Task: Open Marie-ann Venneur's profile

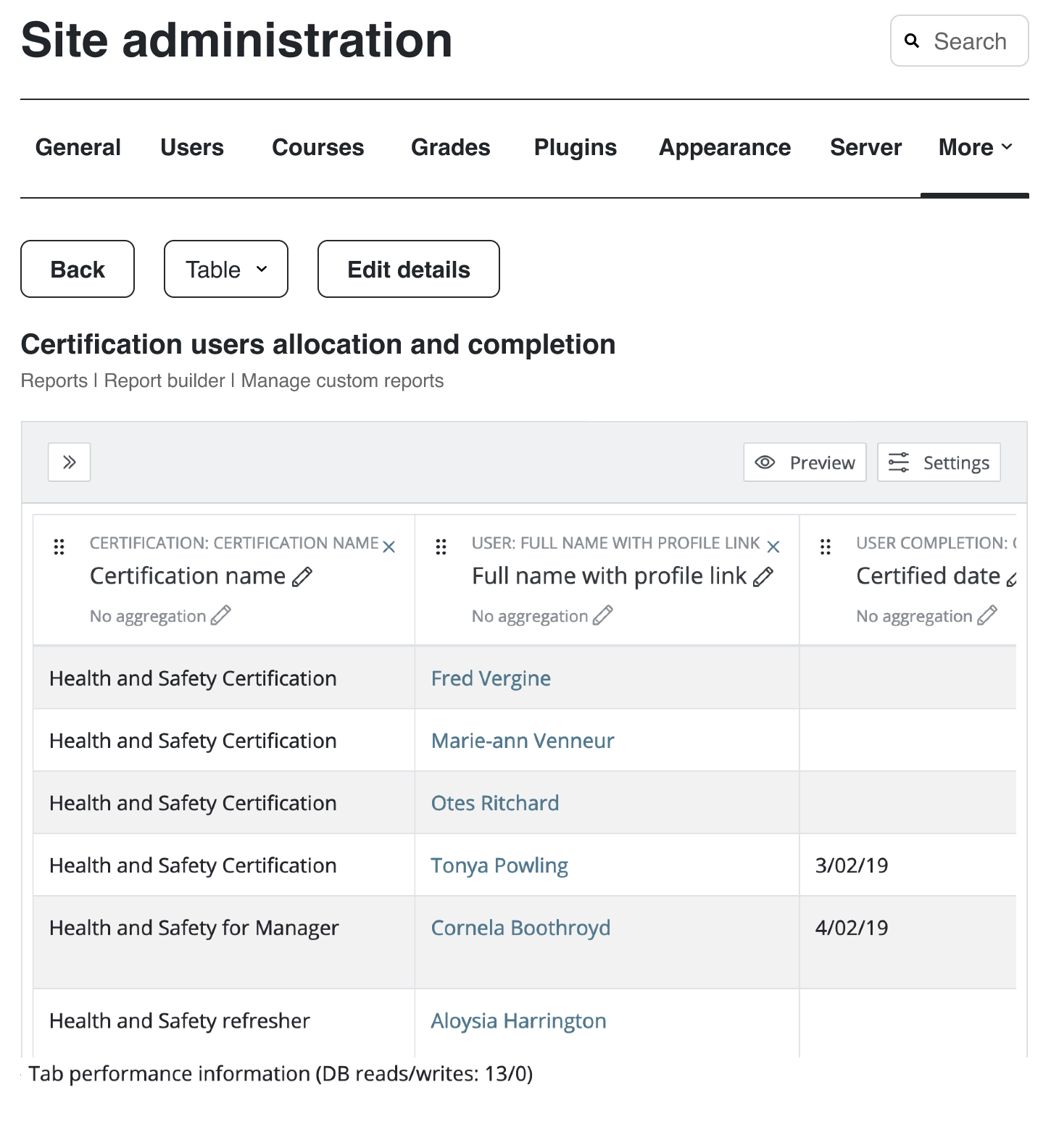Action: tap(523, 741)
